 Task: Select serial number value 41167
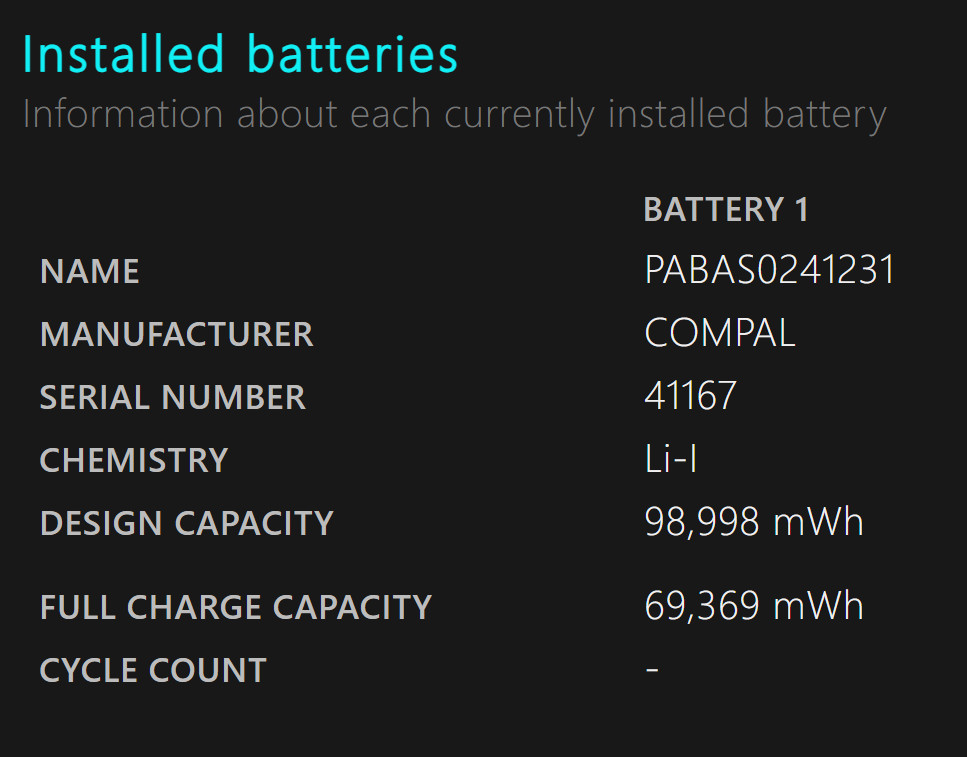pos(690,395)
